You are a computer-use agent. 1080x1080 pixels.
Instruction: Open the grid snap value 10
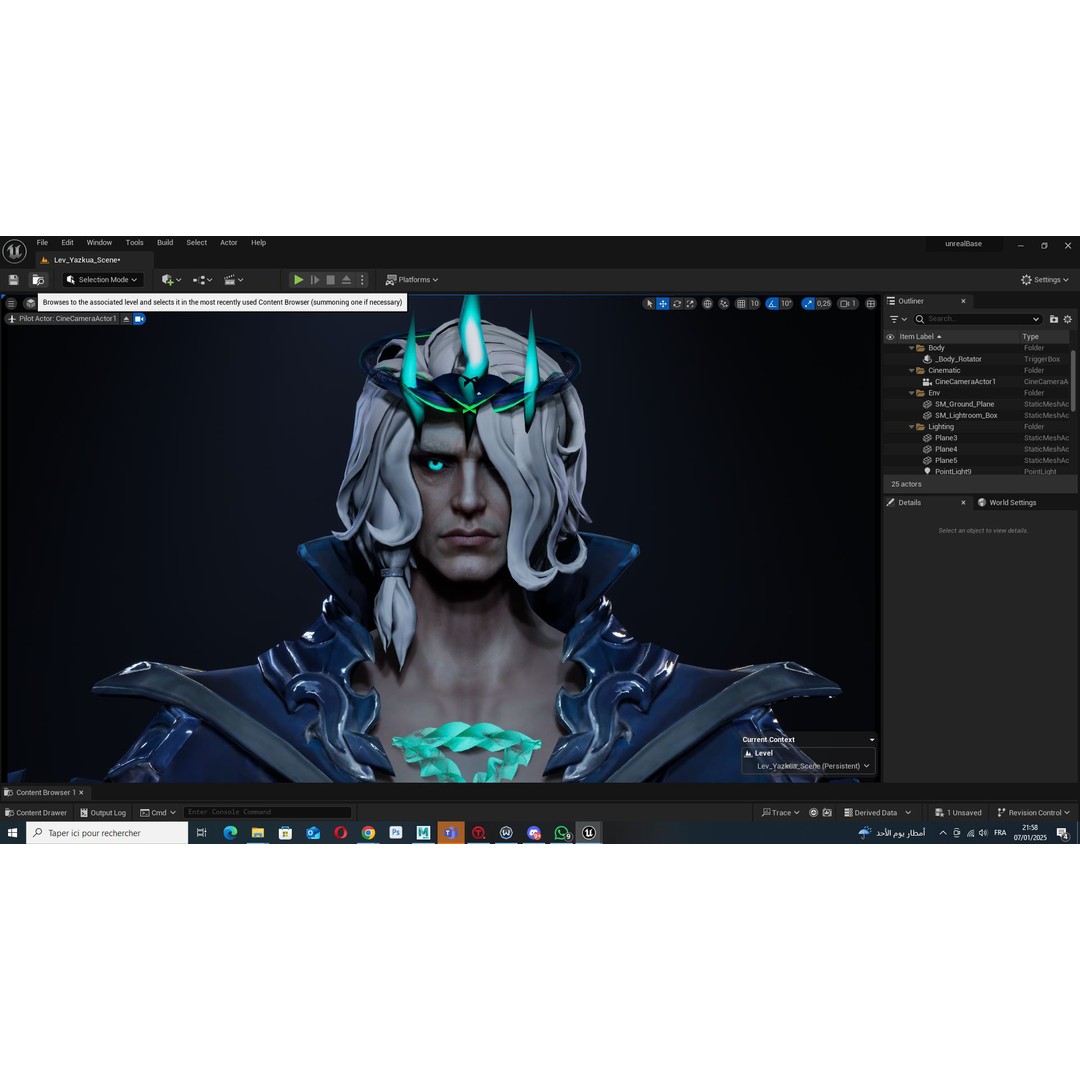click(754, 304)
